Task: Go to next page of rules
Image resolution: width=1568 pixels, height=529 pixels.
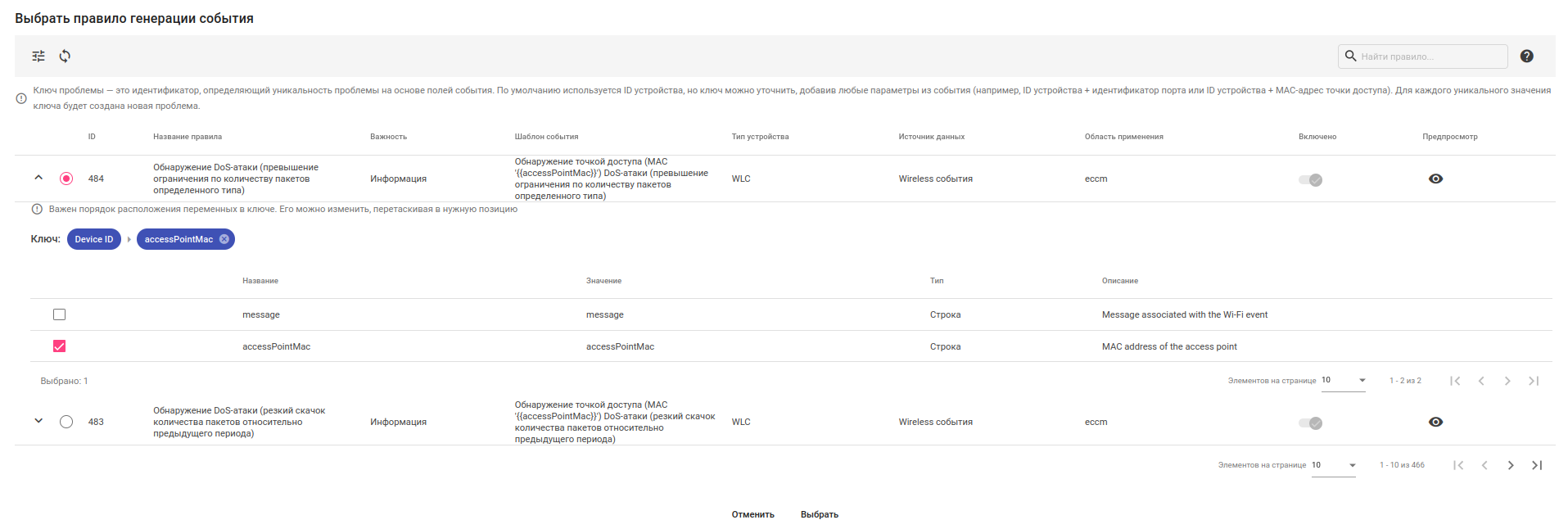Action: [1511, 465]
